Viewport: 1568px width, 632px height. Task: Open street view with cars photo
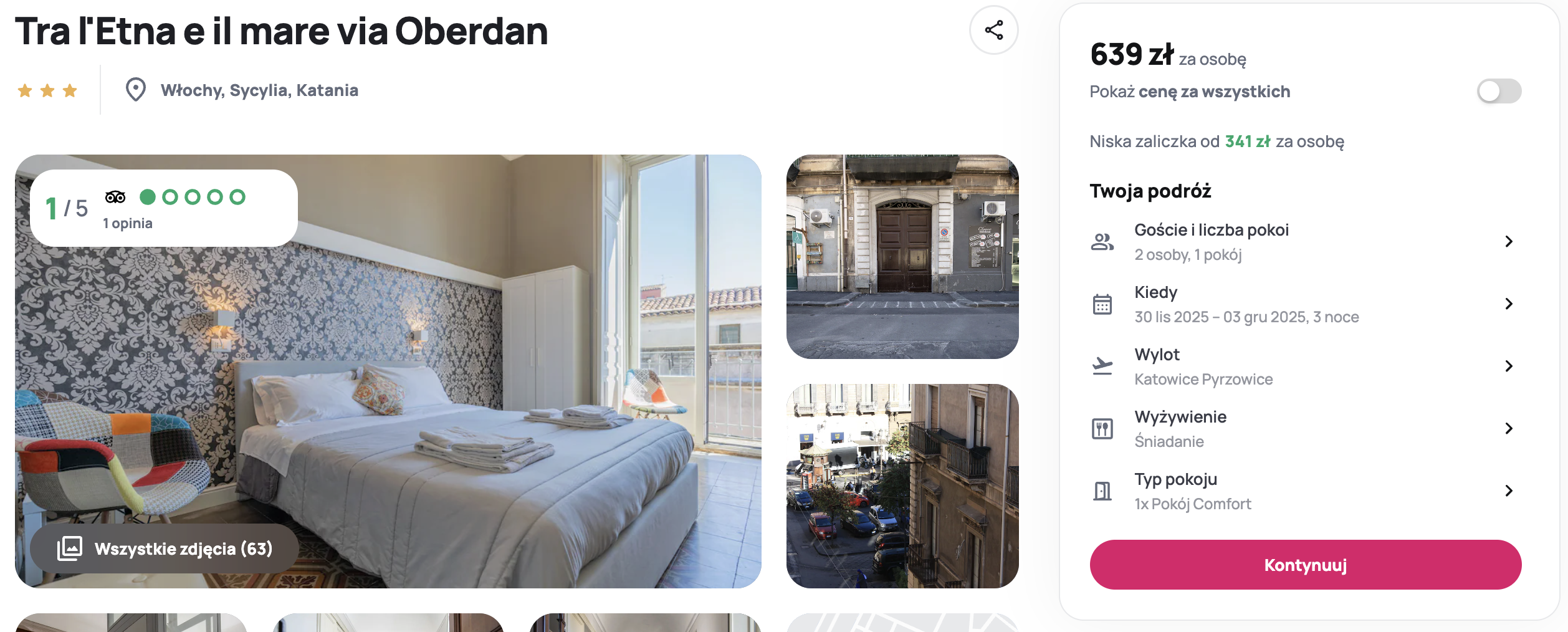(902, 486)
